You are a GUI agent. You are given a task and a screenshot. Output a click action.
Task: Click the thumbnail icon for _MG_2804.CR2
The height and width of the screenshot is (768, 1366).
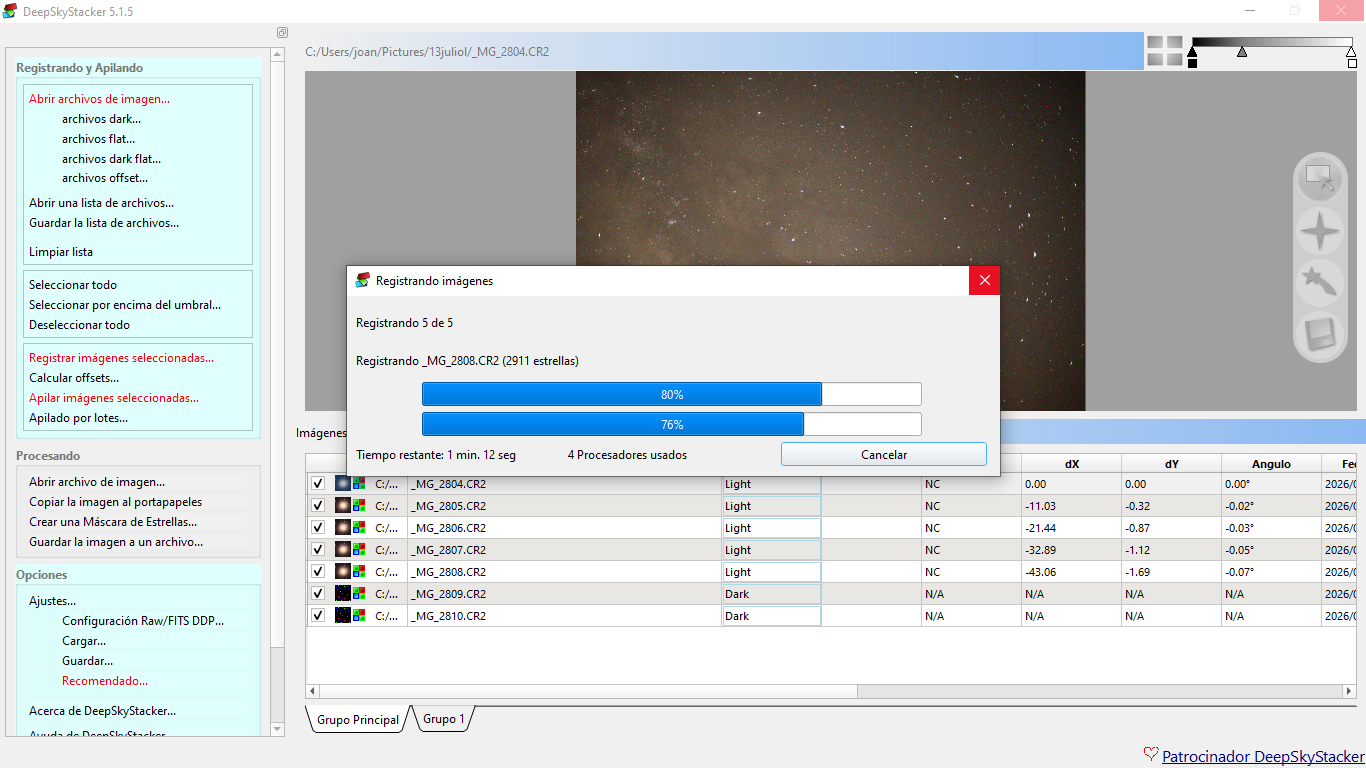point(343,484)
